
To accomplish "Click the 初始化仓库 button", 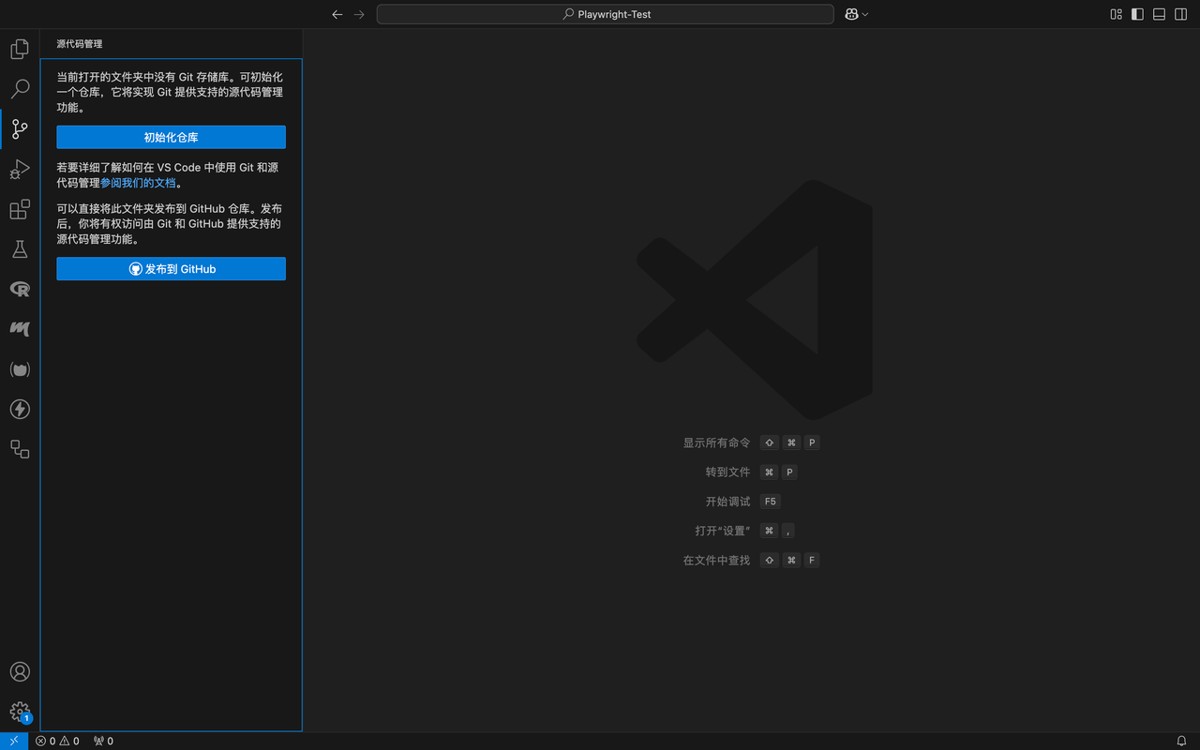I will (171, 137).
